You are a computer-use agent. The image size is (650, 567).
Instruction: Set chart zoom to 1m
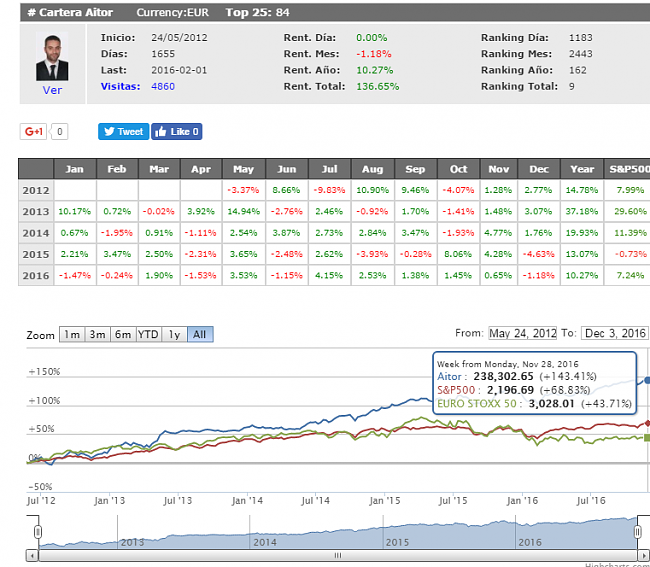pyautogui.click(x=72, y=334)
